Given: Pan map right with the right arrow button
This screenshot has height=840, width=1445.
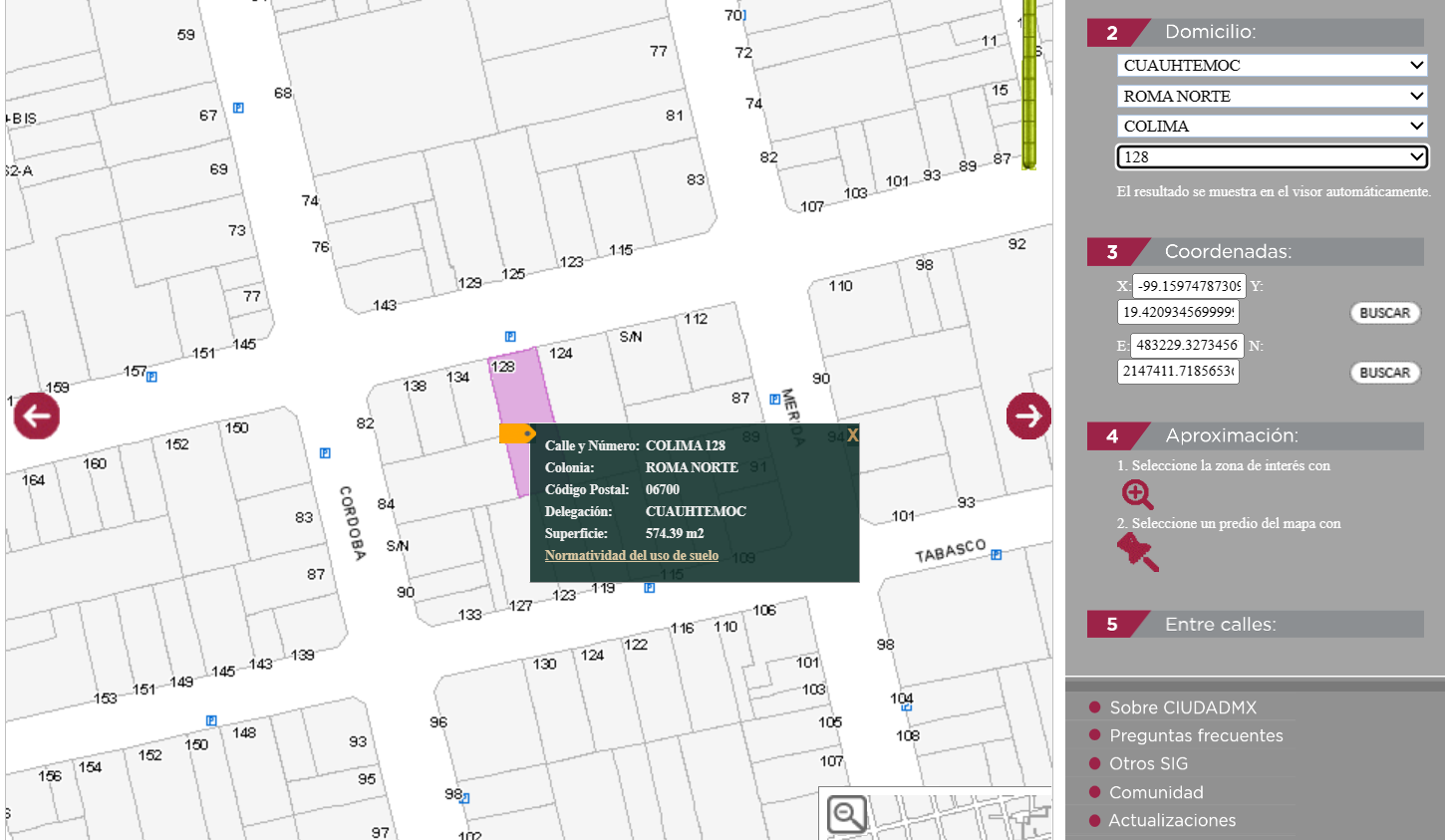Looking at the screenshot, I should pos(1028,416).
